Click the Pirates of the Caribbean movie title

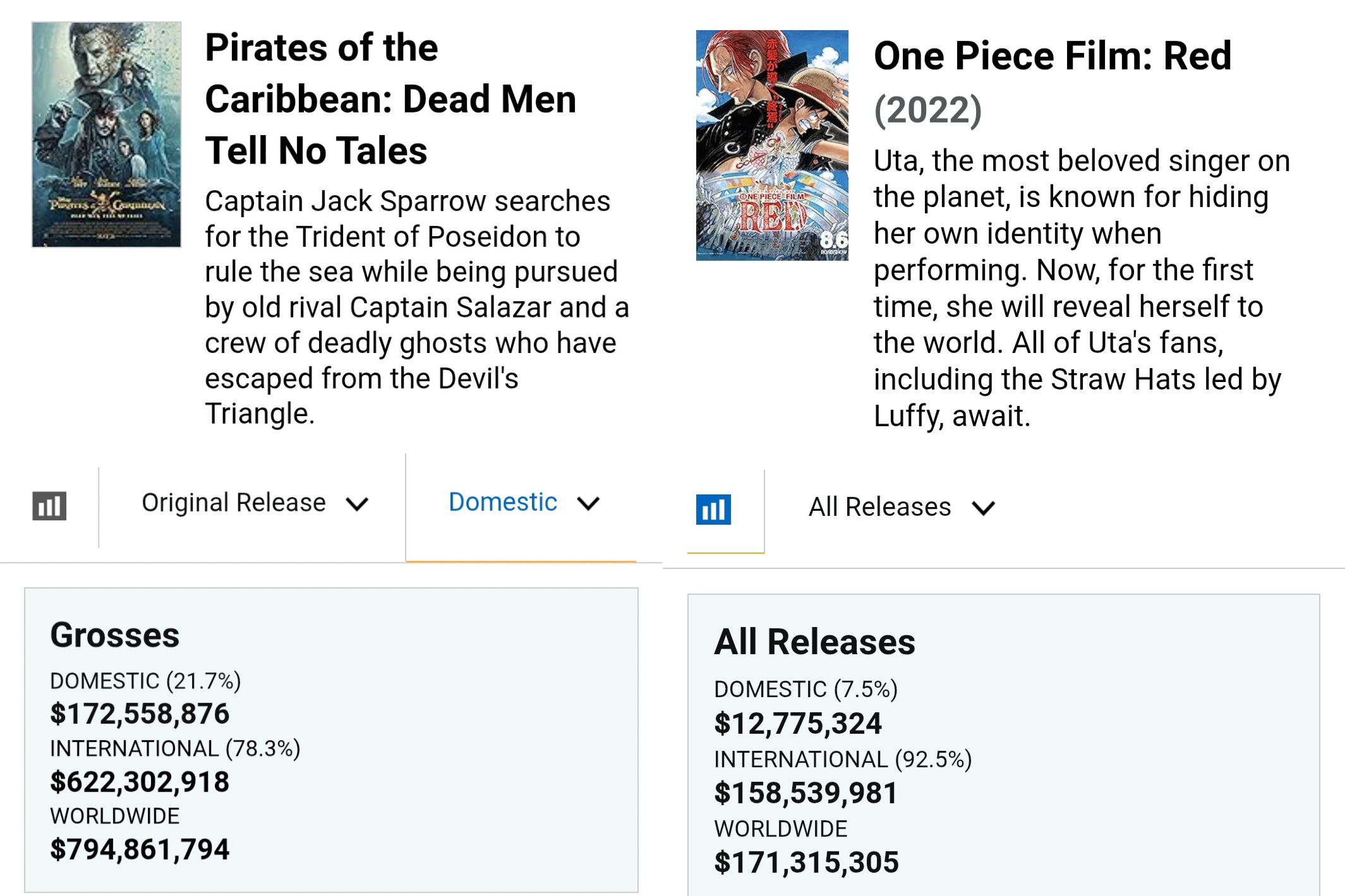pos(390,99)
